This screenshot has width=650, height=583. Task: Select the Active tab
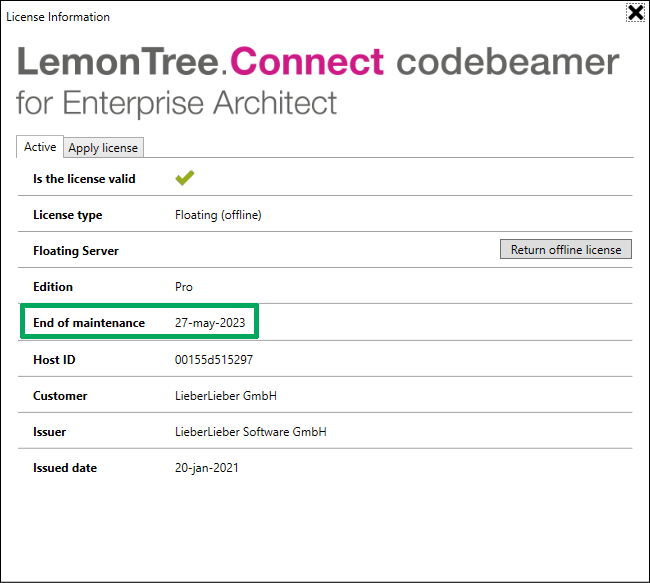40,147
